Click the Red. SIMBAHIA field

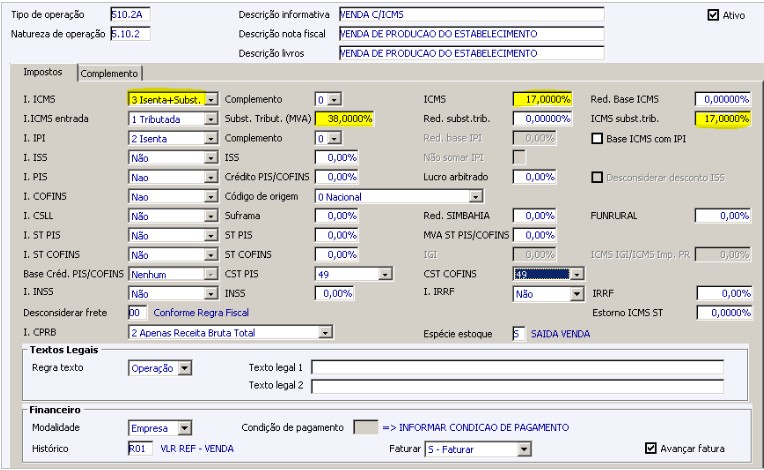tap(535, 216)
